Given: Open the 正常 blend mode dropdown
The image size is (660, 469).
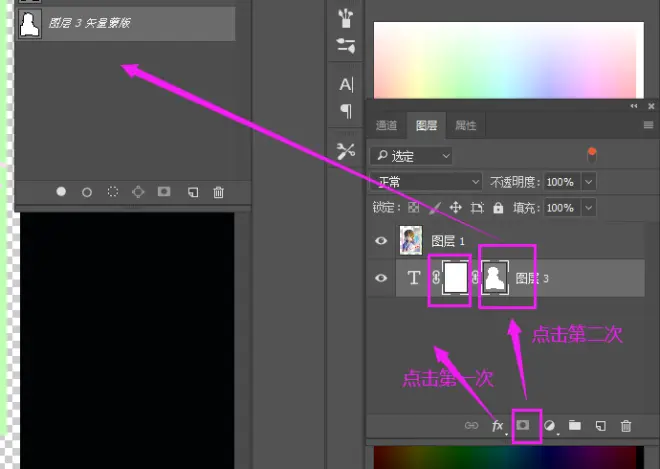Looking at the screenshot, I should pyautogui.click(x=426, y=182).
